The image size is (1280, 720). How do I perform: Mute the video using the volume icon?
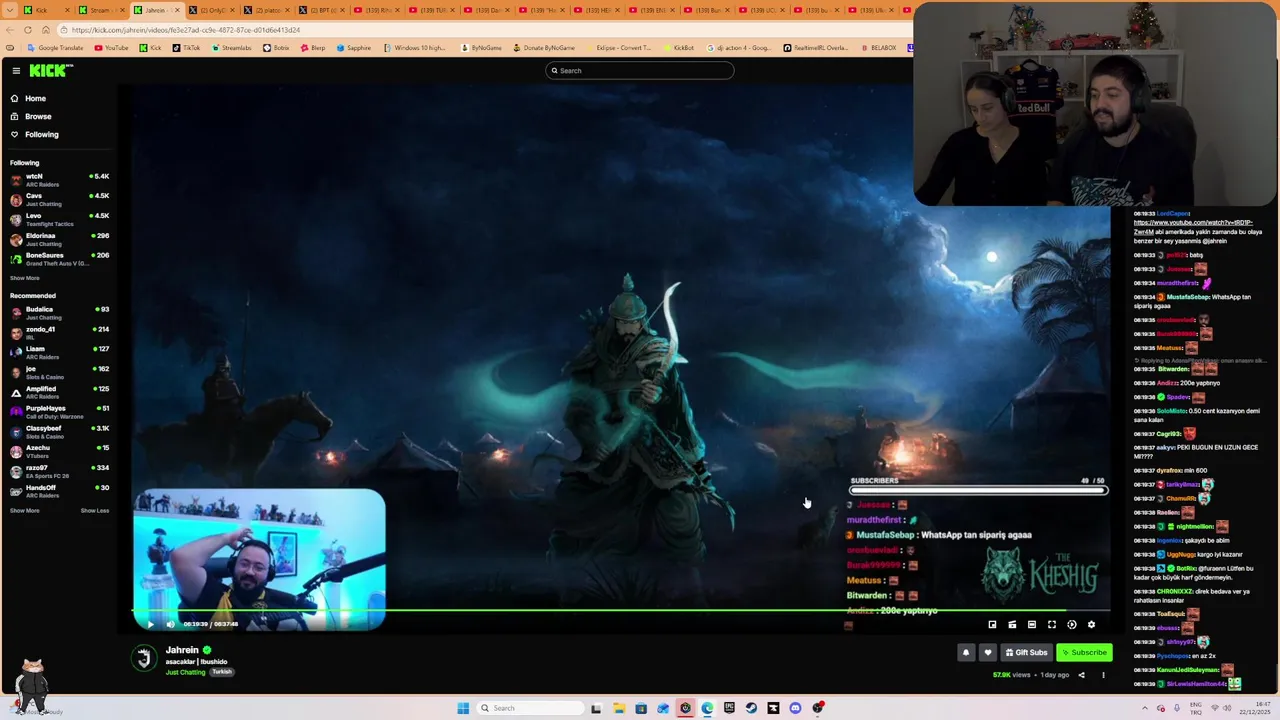(x=170, y=624)
